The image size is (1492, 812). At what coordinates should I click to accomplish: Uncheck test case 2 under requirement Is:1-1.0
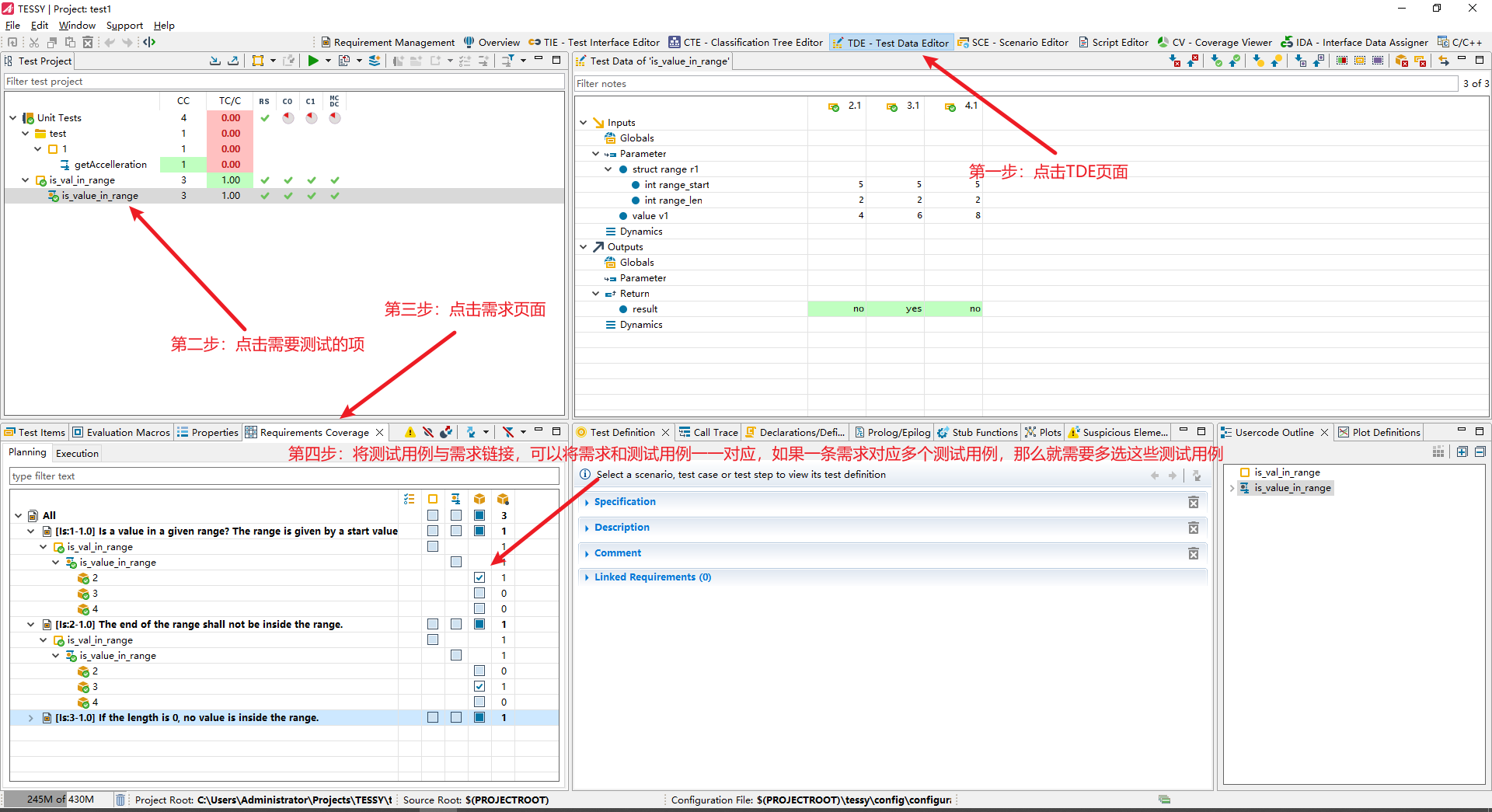(479, 577)
